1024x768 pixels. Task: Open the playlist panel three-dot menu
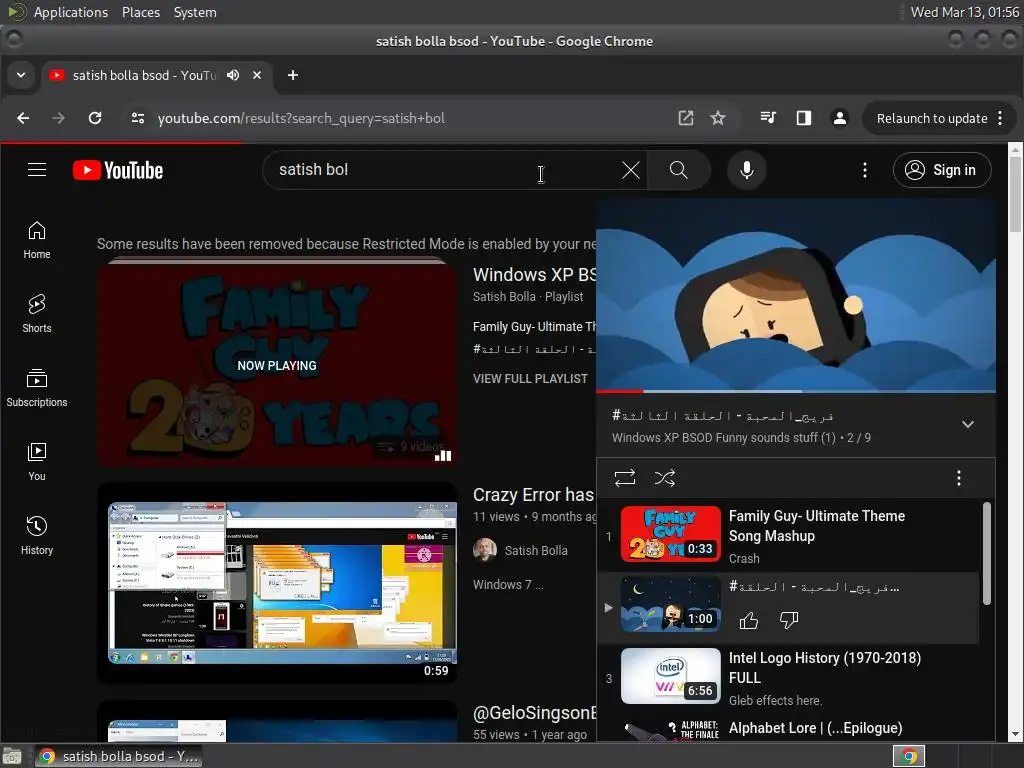(959, 478)
